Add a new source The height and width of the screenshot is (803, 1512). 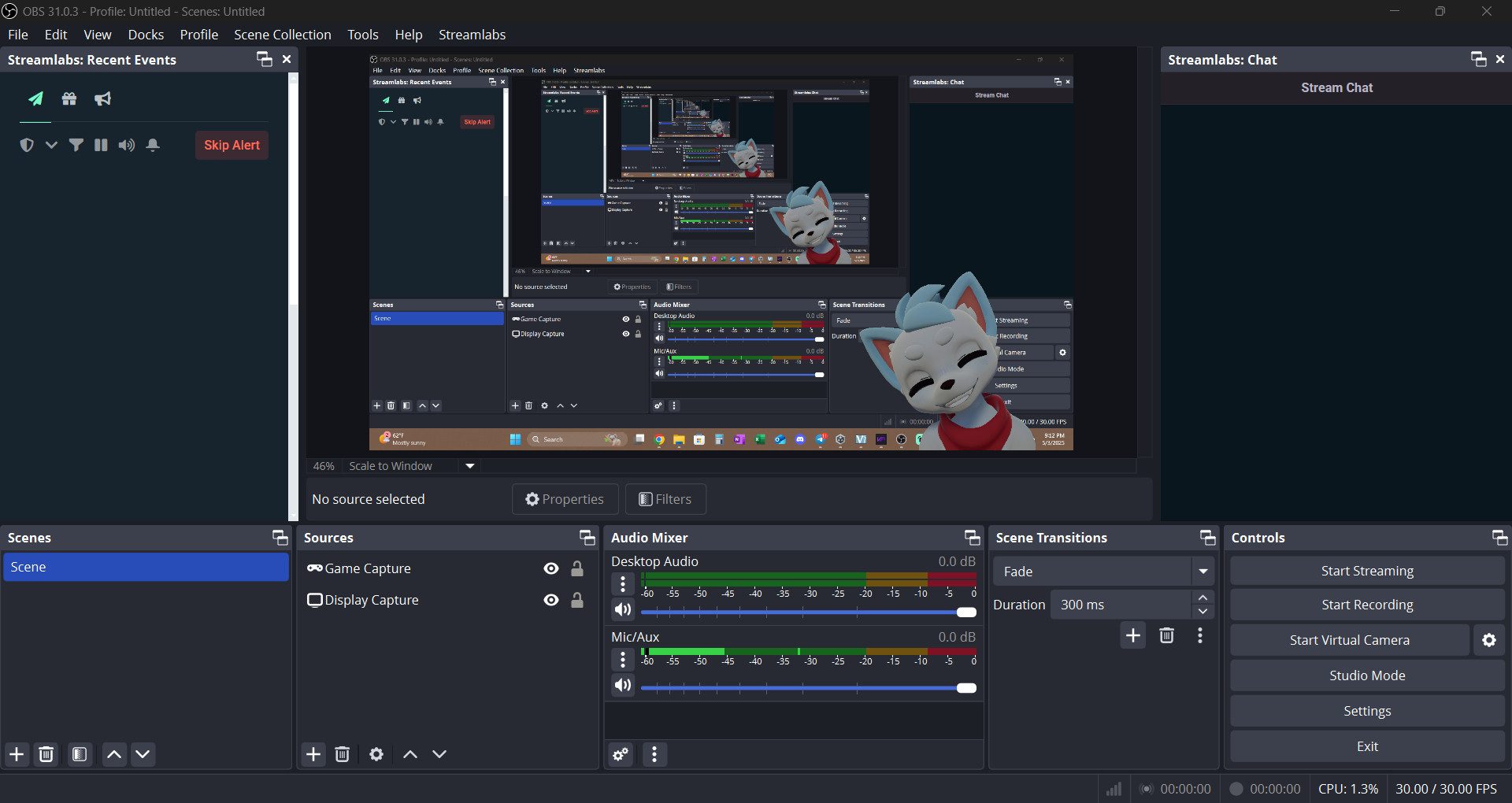coord(313,754)
